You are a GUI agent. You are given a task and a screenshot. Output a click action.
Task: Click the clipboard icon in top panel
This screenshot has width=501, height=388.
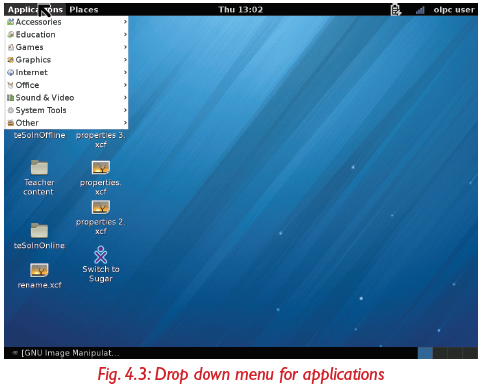pos(396,10)
